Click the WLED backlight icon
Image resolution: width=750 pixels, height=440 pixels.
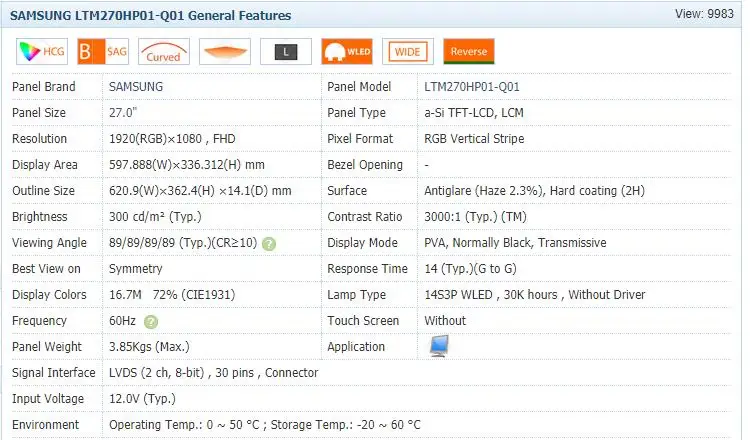pos(347,51)
